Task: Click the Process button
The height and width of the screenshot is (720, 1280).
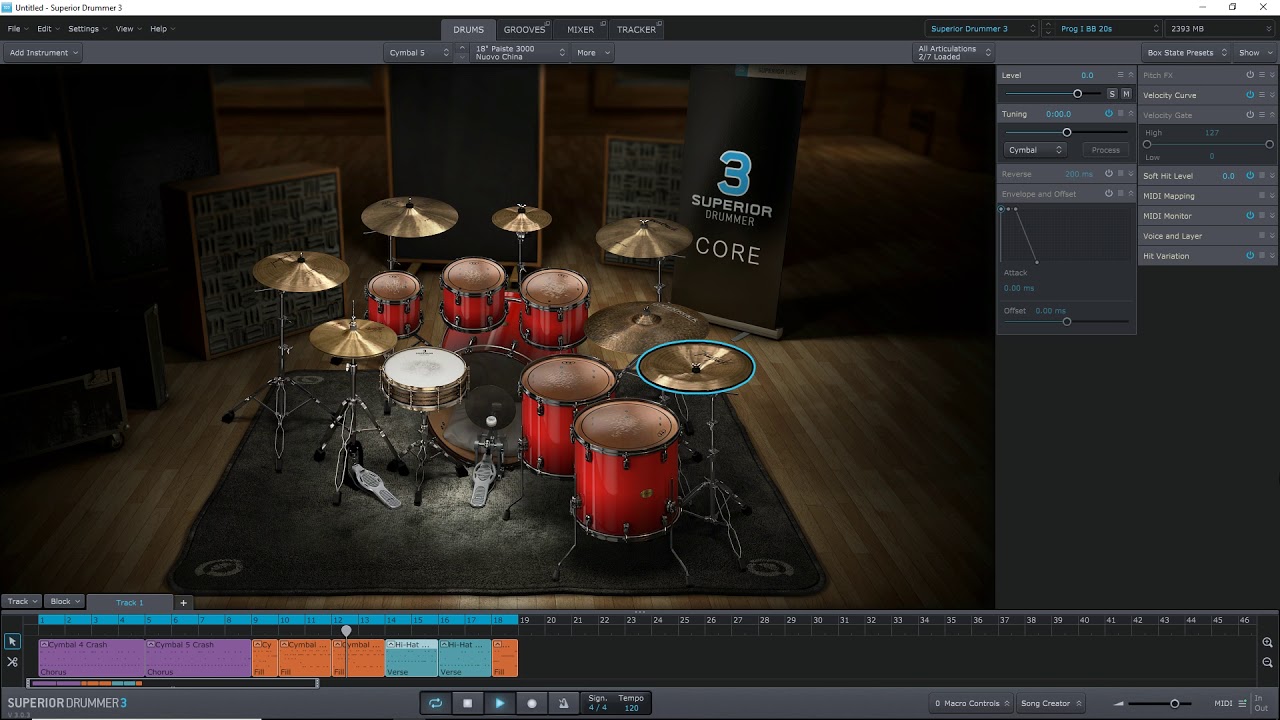Action: coord(1106,150)
